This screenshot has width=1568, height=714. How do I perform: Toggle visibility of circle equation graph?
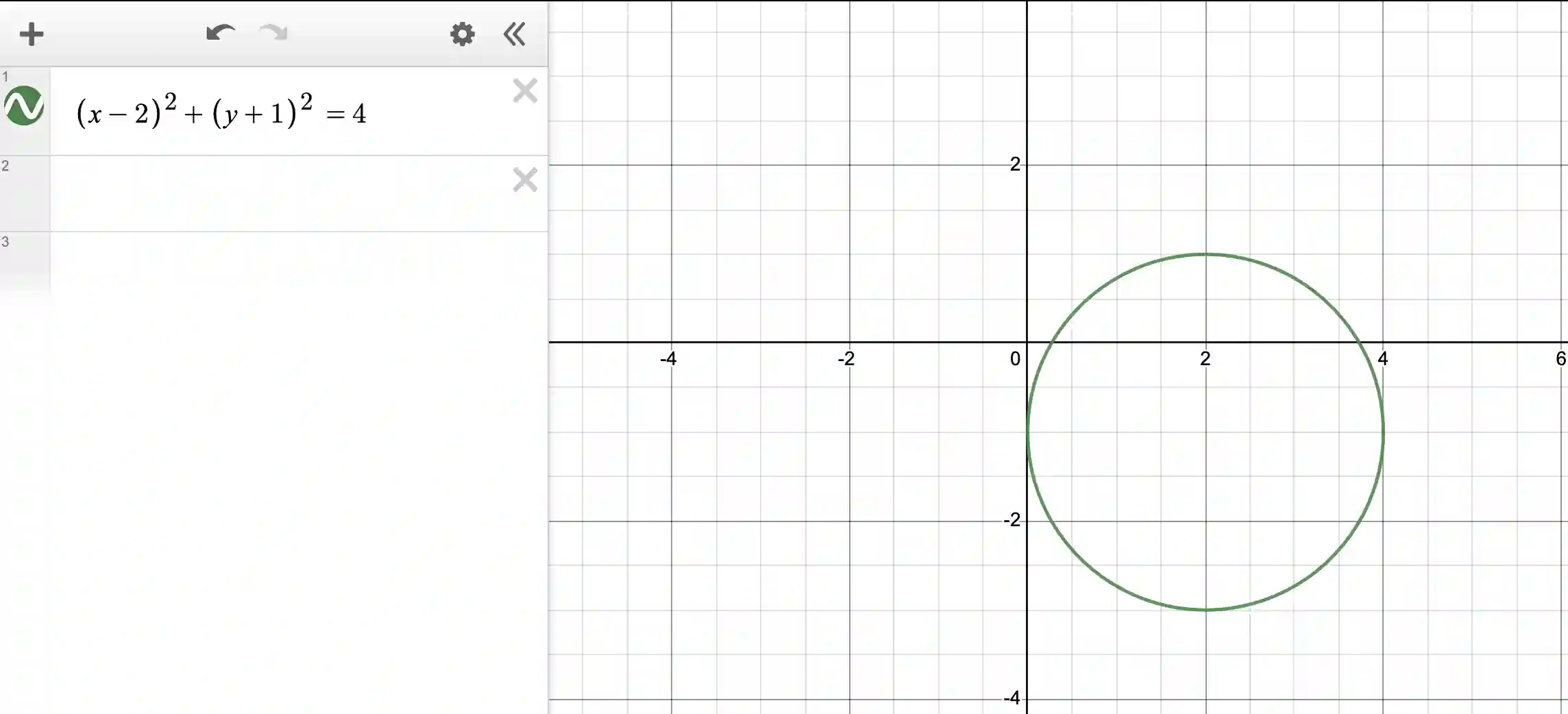24,106
